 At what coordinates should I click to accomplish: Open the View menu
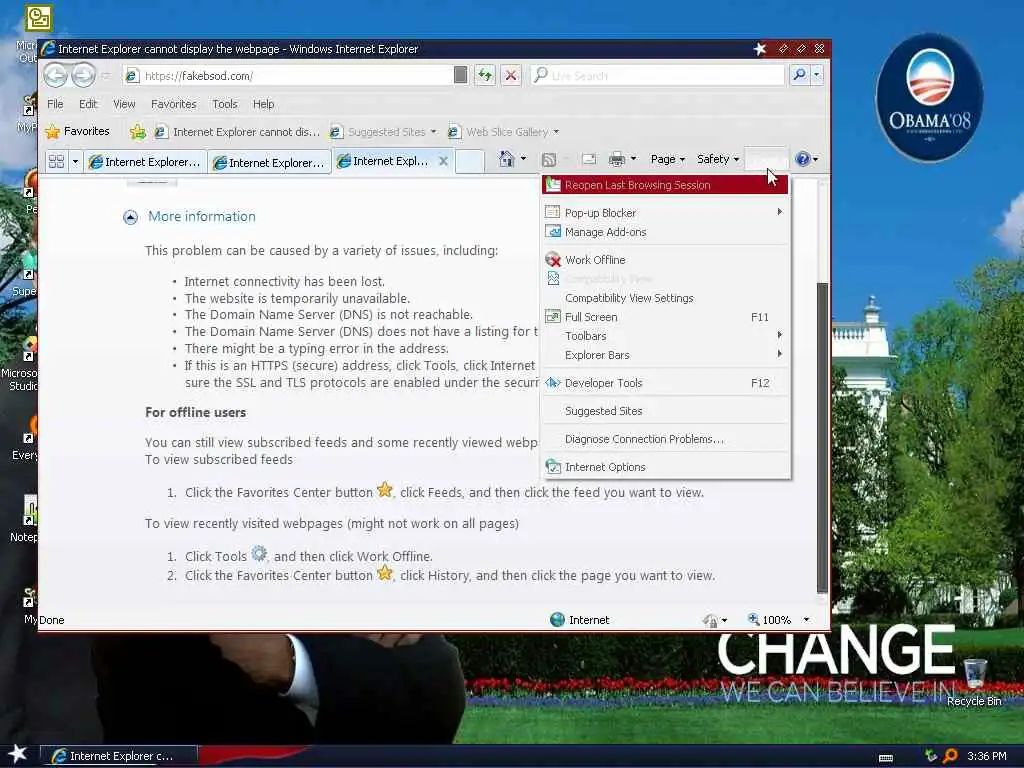124,104
